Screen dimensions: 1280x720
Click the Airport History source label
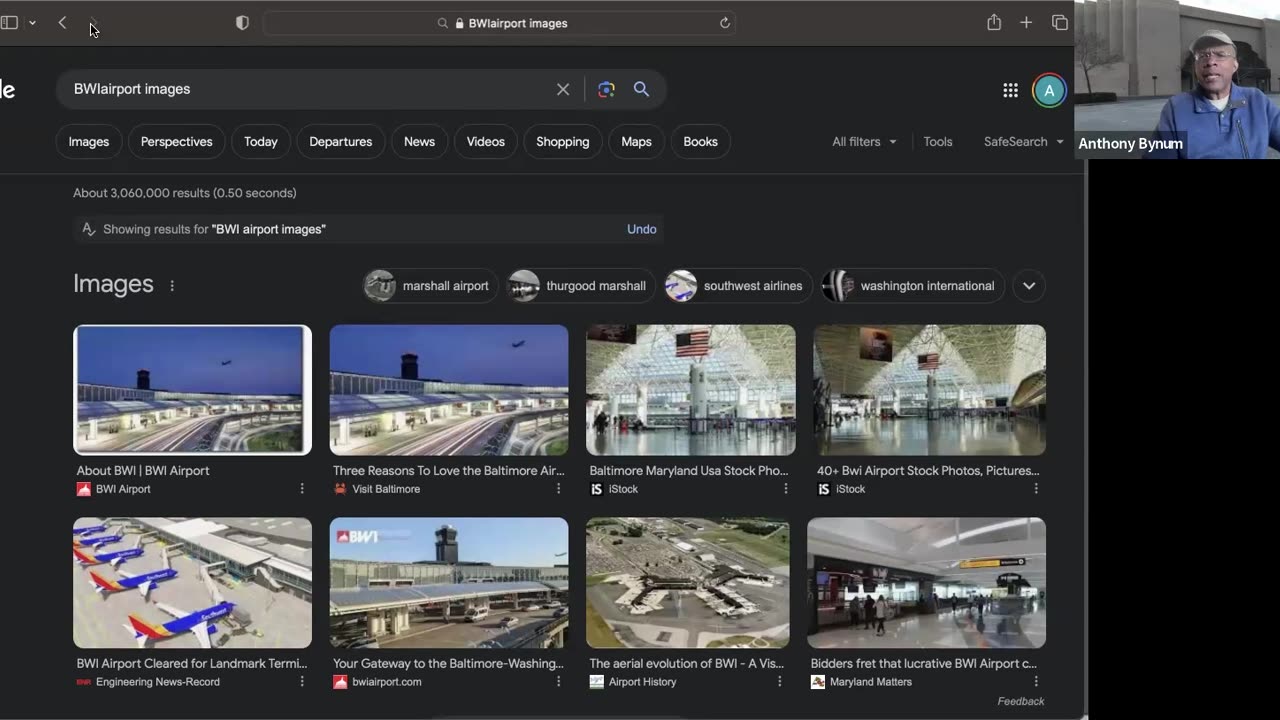tap(642, 682)
